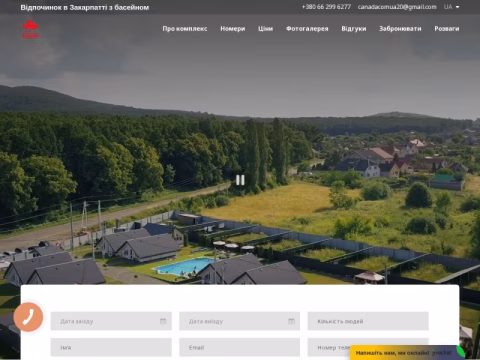Click the green Jivochat leaf icon
This screenshot has height=360, width=480.
(x=460, y=352)
